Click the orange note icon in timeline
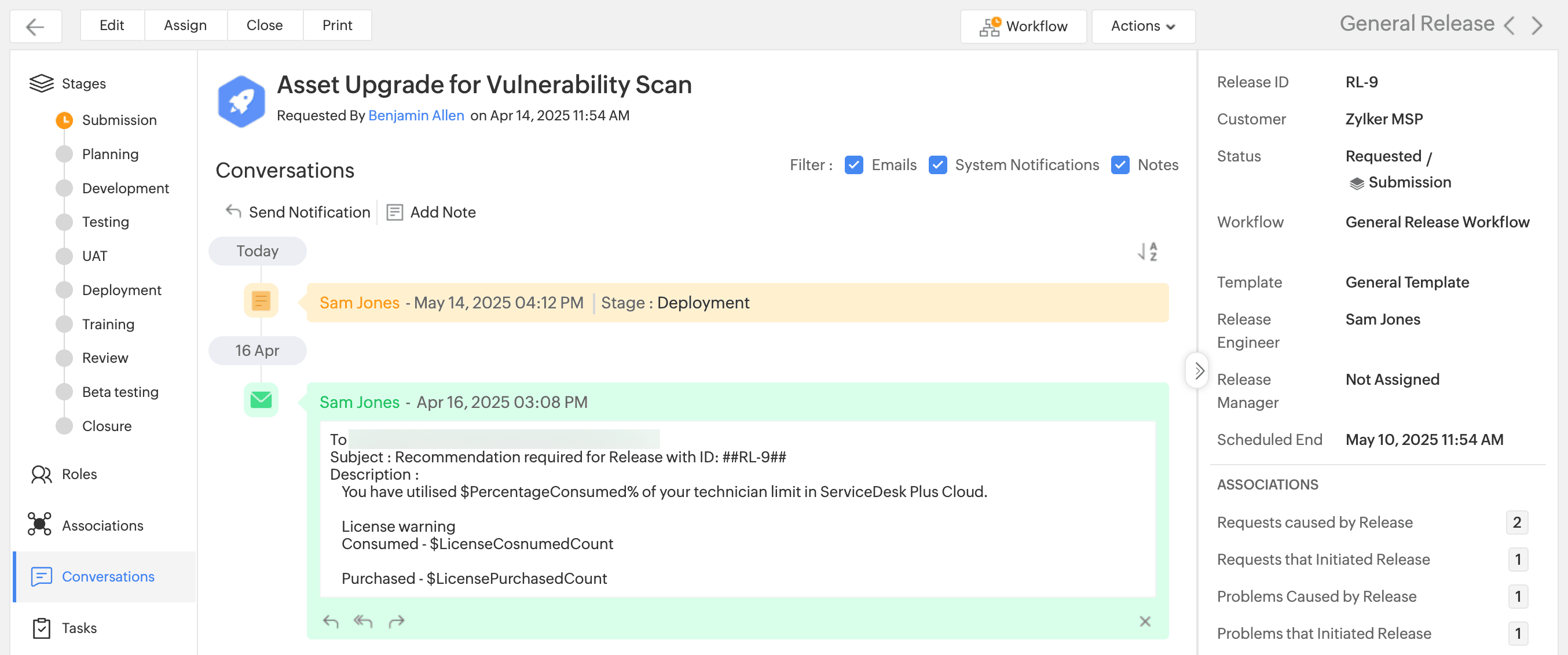 [x=261, y=301]
